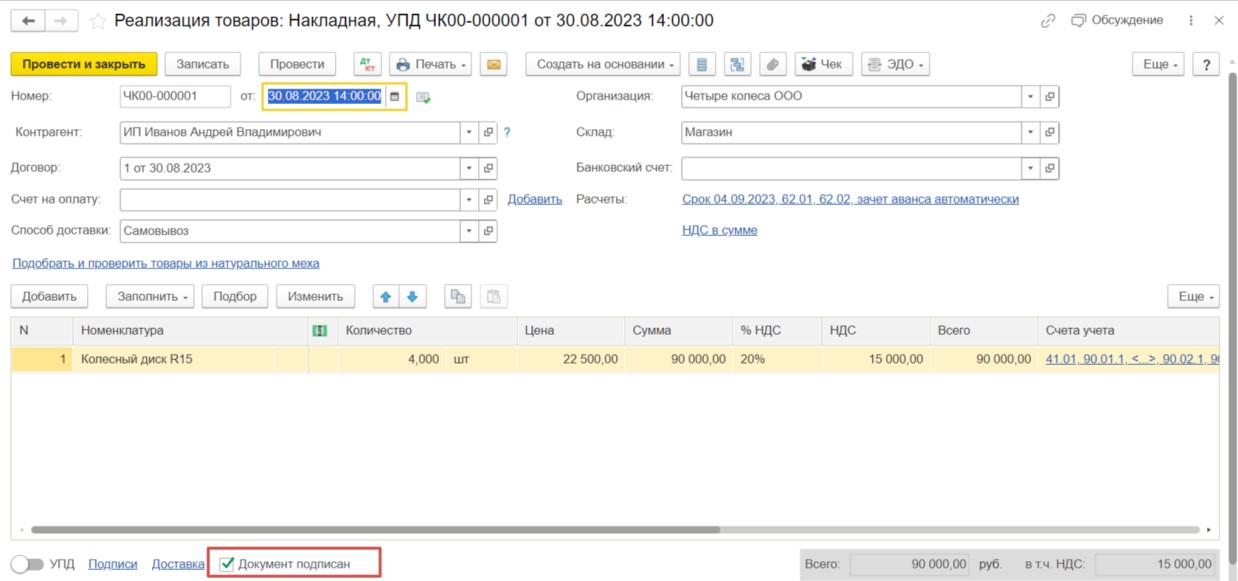Click the Номер input field
This screenshot has width=1238, height=581.
pos(174,97)
